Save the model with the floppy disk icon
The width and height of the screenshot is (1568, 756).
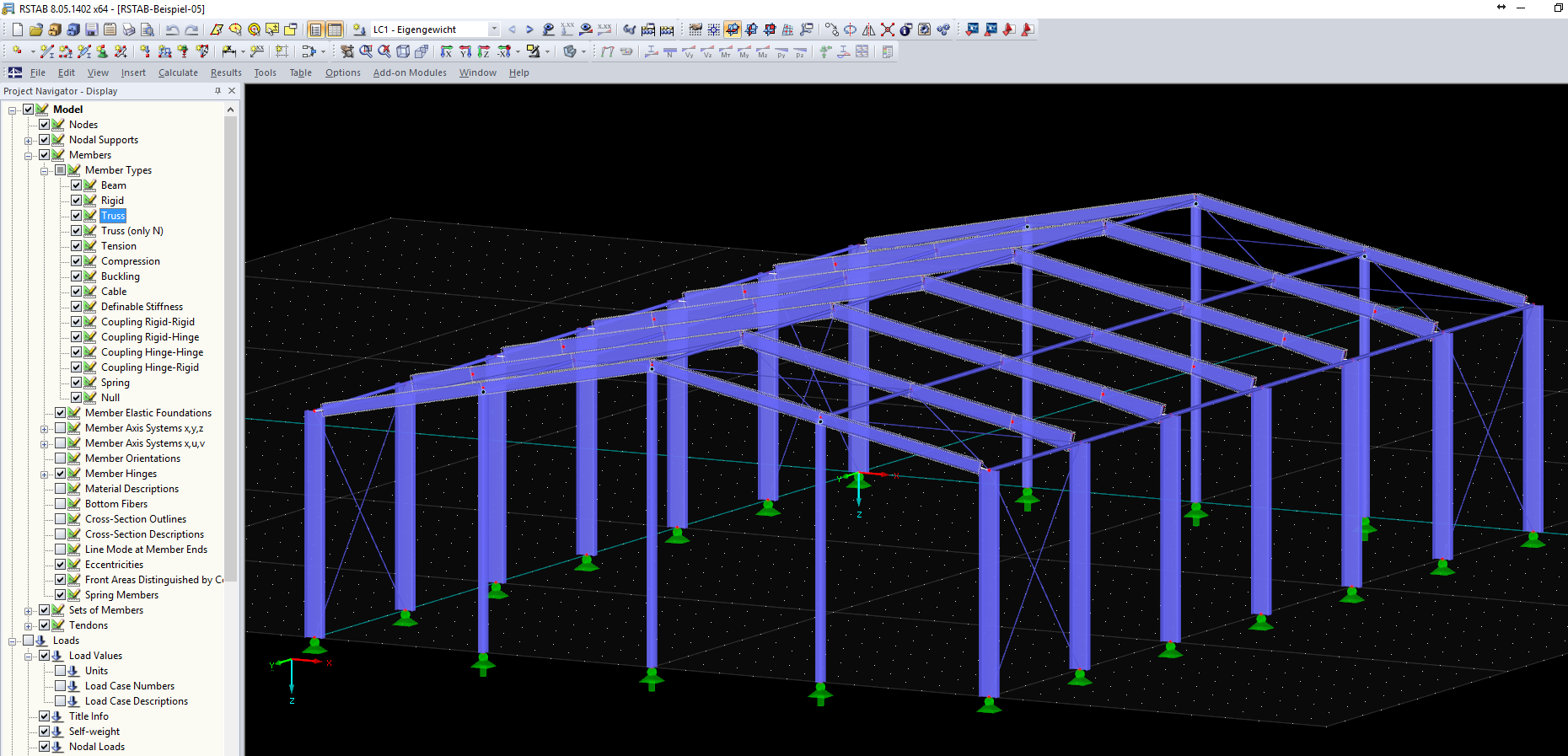coord(92,29)
